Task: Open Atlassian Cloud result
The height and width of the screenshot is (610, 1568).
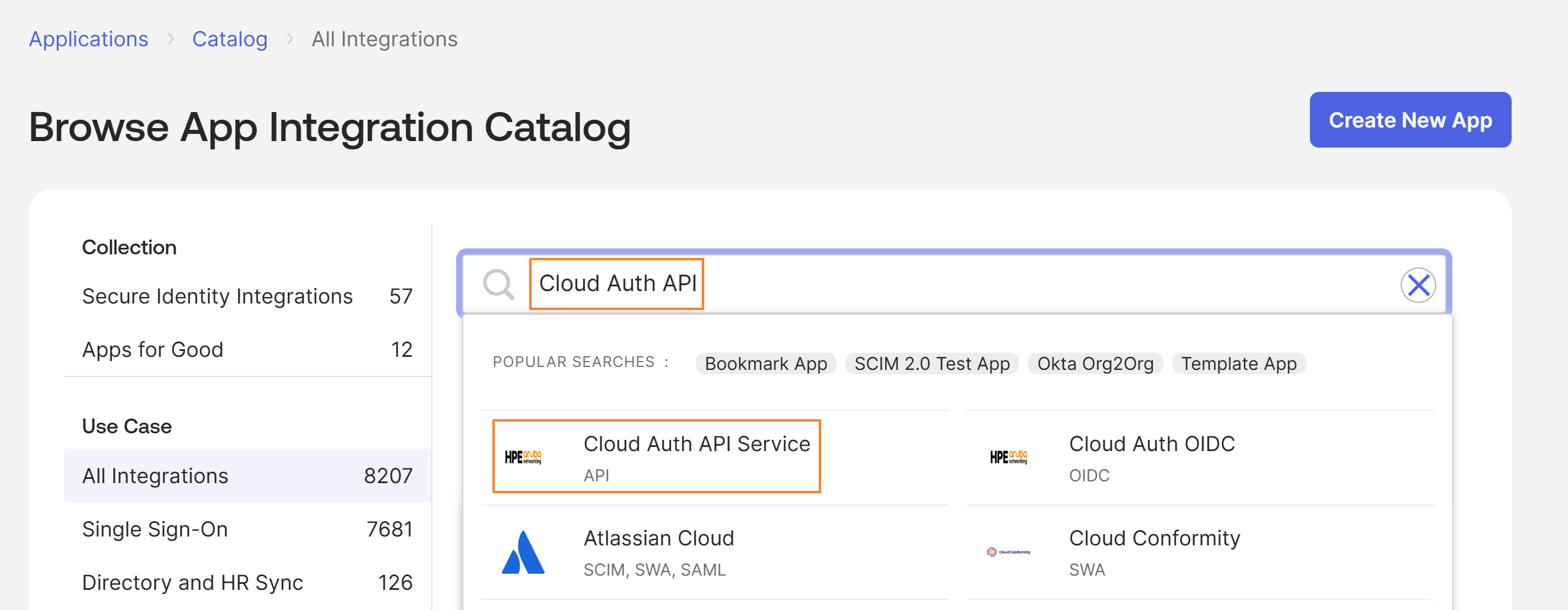Action: [x=715, y=552]
